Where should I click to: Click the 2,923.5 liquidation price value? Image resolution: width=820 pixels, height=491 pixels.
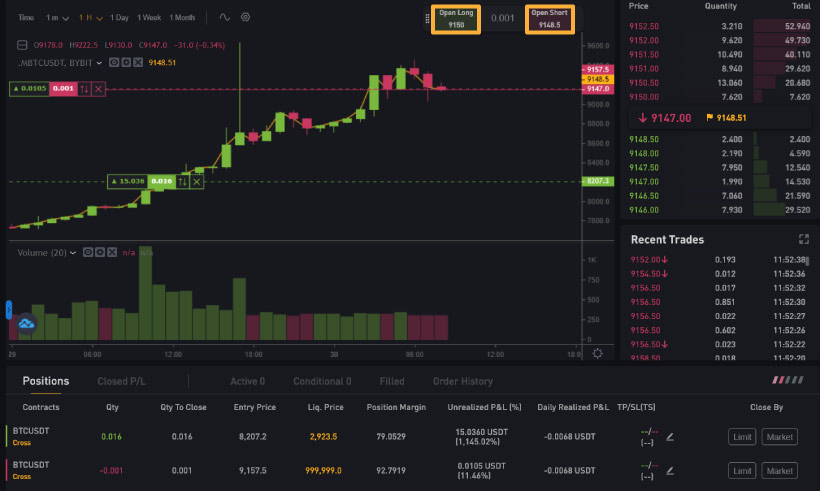click(x=323, y=436)
